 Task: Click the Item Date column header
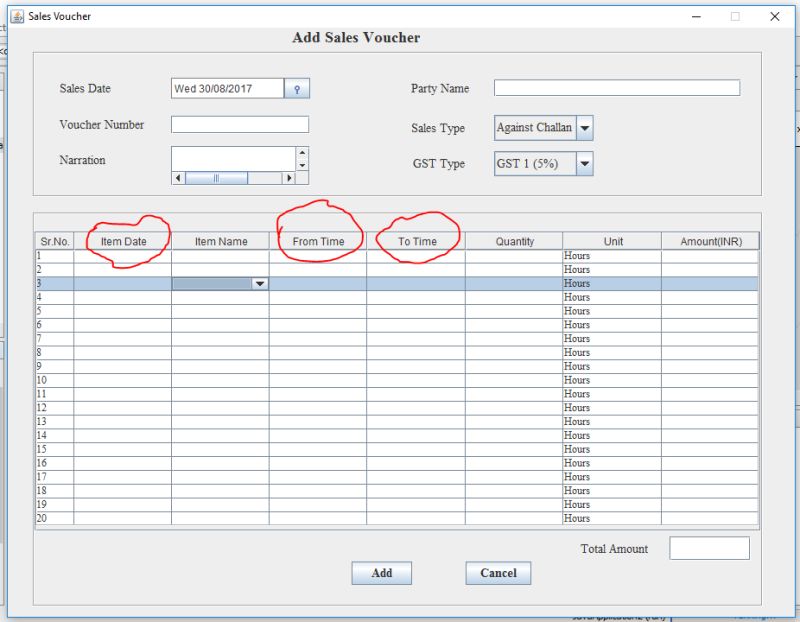tap(123, 241)
